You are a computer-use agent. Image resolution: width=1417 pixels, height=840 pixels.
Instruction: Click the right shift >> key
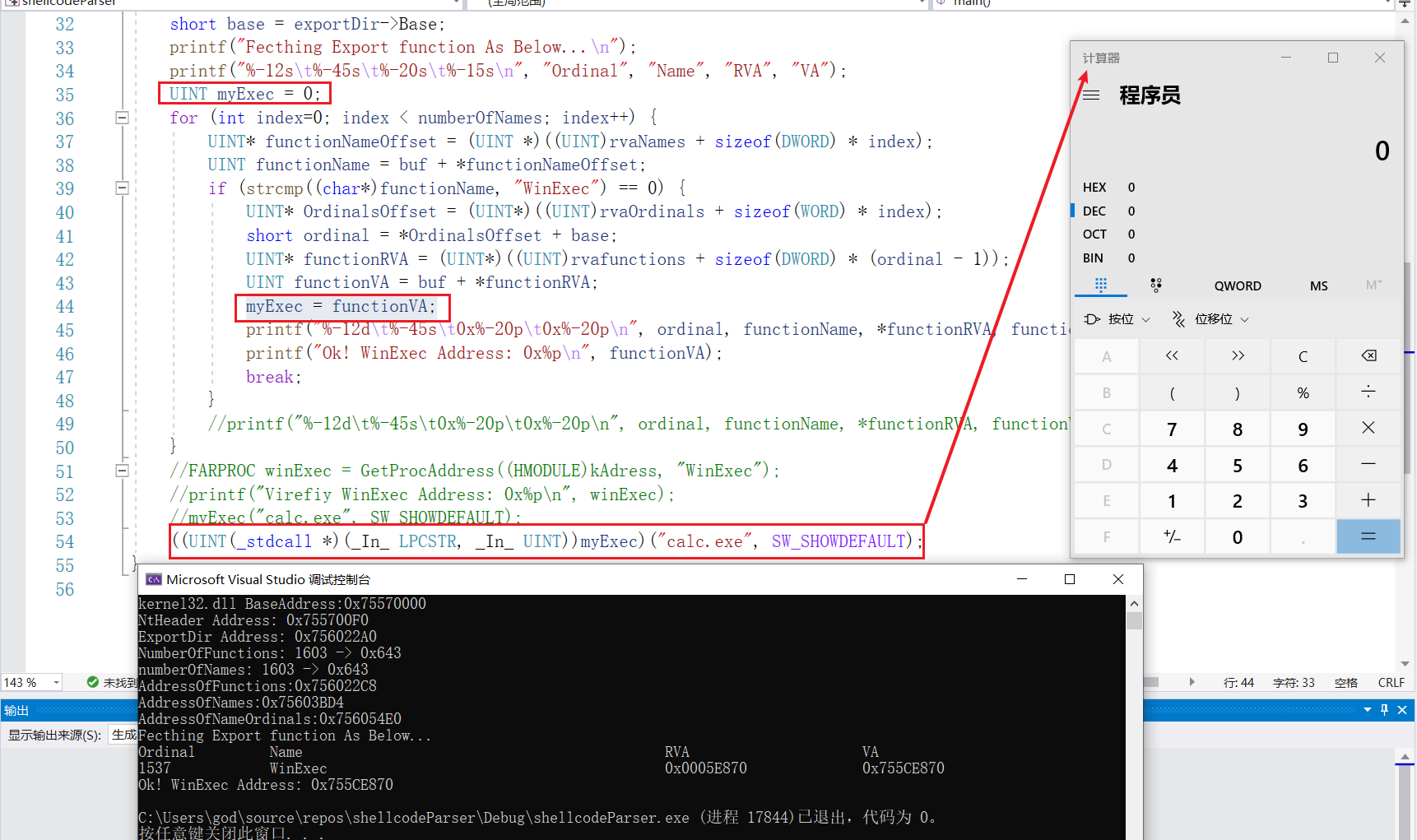pos(1238,356)
